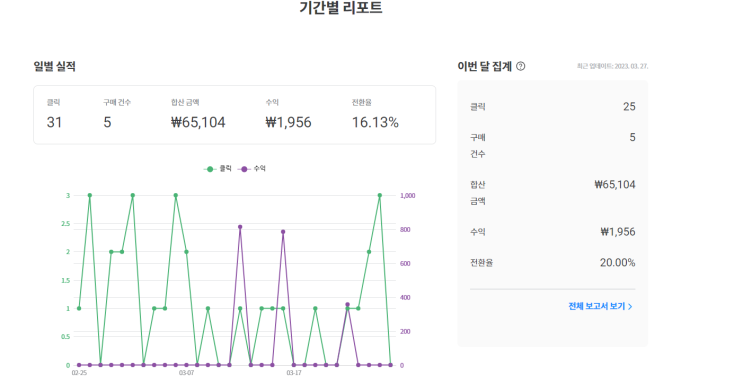The image size is (743, 391).
Task: Click the 1.5 label on left axis
Action: pyautogui.click(x=65, y=281)
